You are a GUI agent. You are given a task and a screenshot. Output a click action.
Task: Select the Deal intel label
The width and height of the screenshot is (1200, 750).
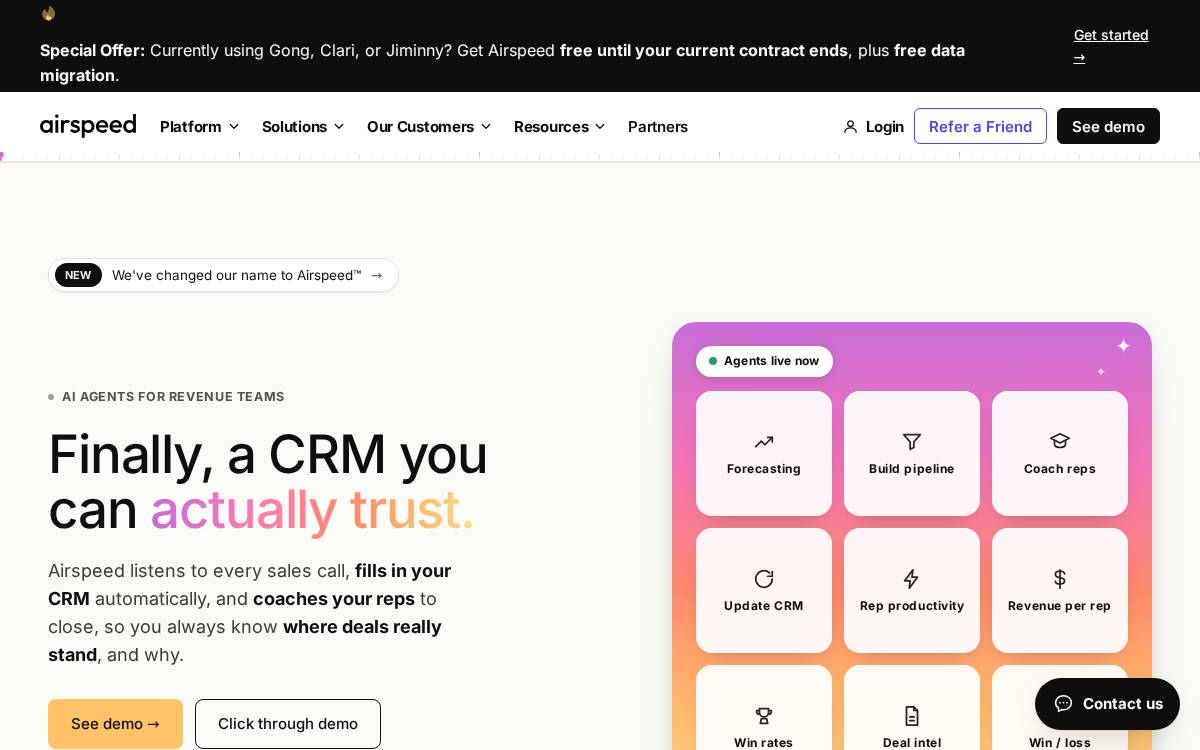(x=912, y=743)
